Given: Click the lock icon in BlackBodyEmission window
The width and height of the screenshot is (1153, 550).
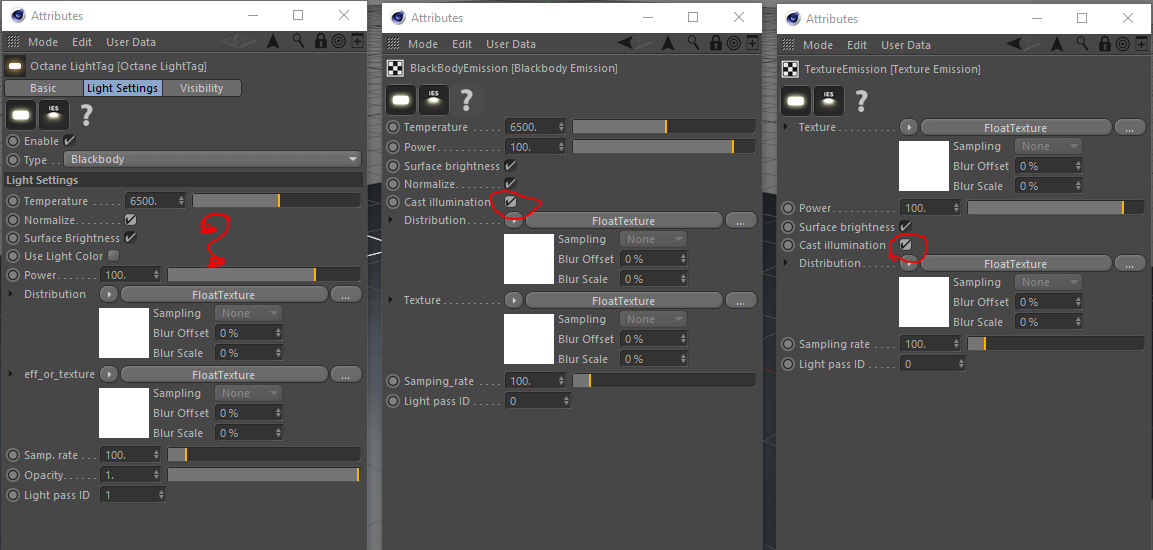Looking at the screenshot, I should (x=714, y=44).
